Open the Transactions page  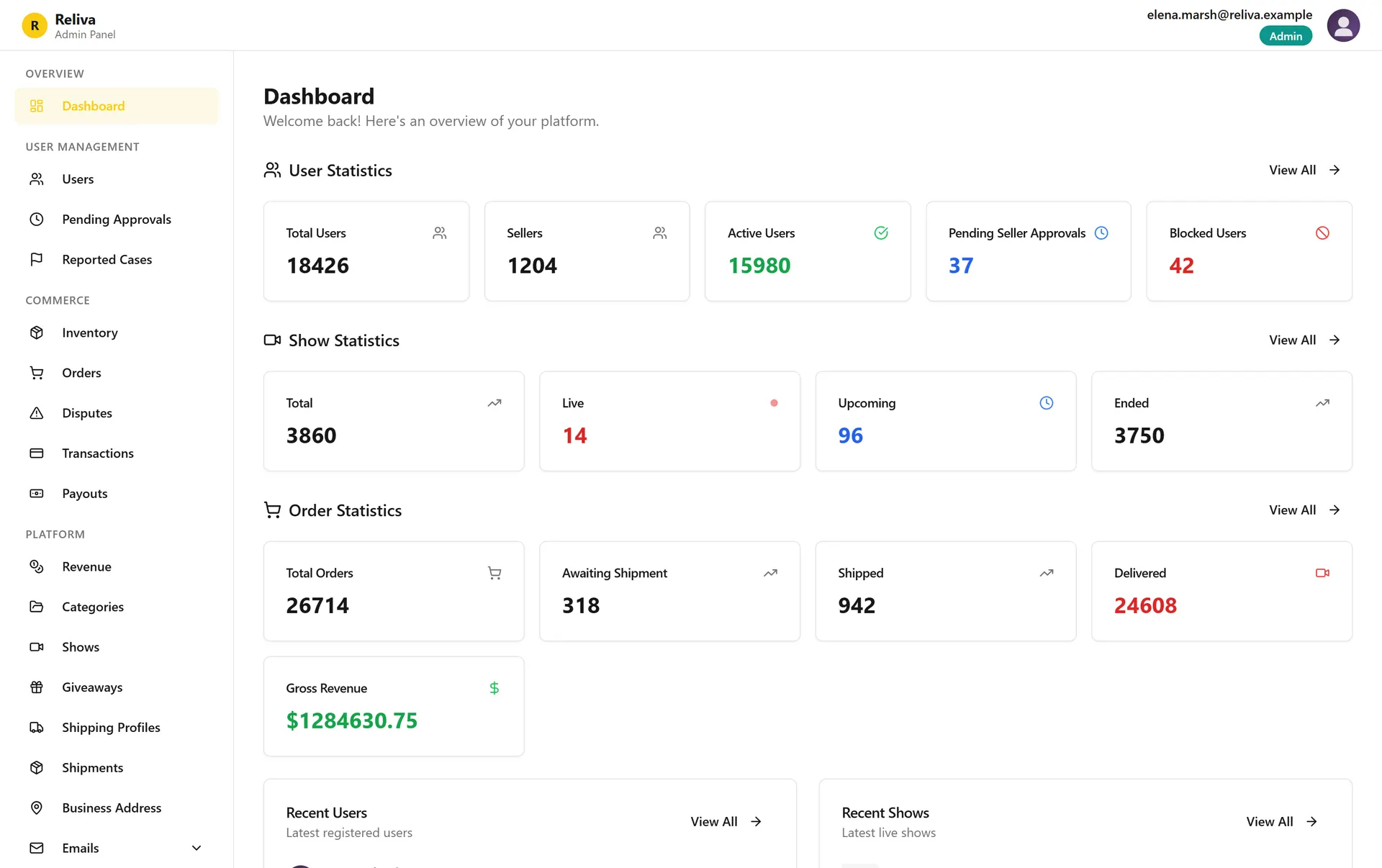pyautogui.click(x=117, y=453)
